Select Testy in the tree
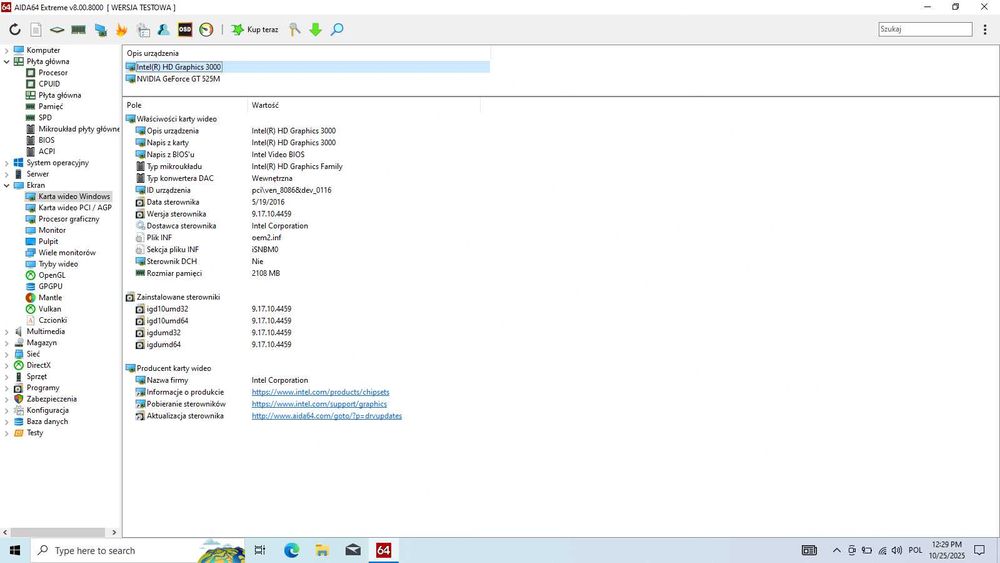Screen dimensions: 1000x563 coord(34,433)
